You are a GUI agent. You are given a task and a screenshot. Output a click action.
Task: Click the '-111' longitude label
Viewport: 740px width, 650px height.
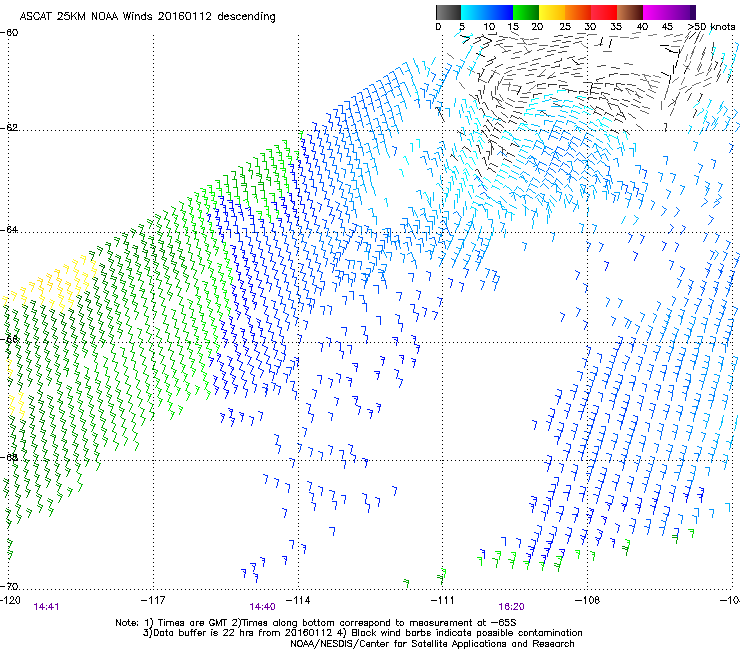click(x=442, y=600)
